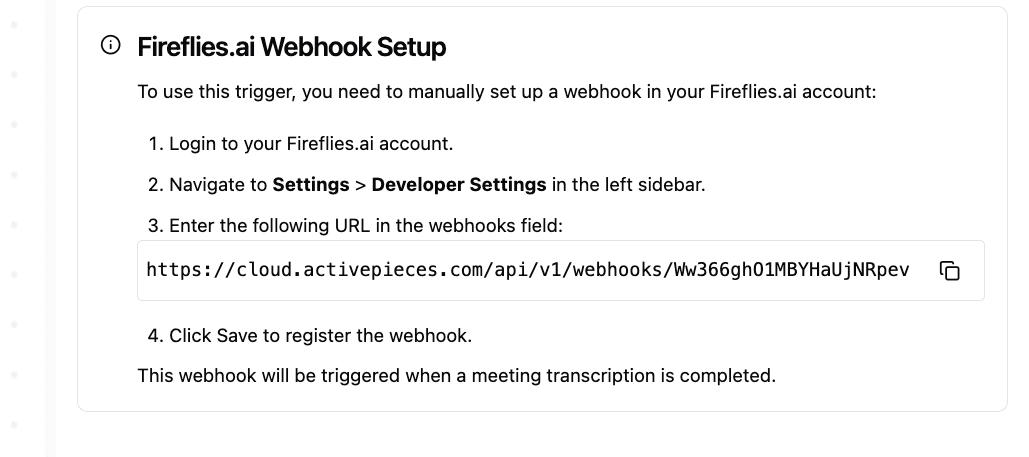The image size is (1029, 457).
Task: Click the intro sentence about manually setting up
Action: (507, 92)
